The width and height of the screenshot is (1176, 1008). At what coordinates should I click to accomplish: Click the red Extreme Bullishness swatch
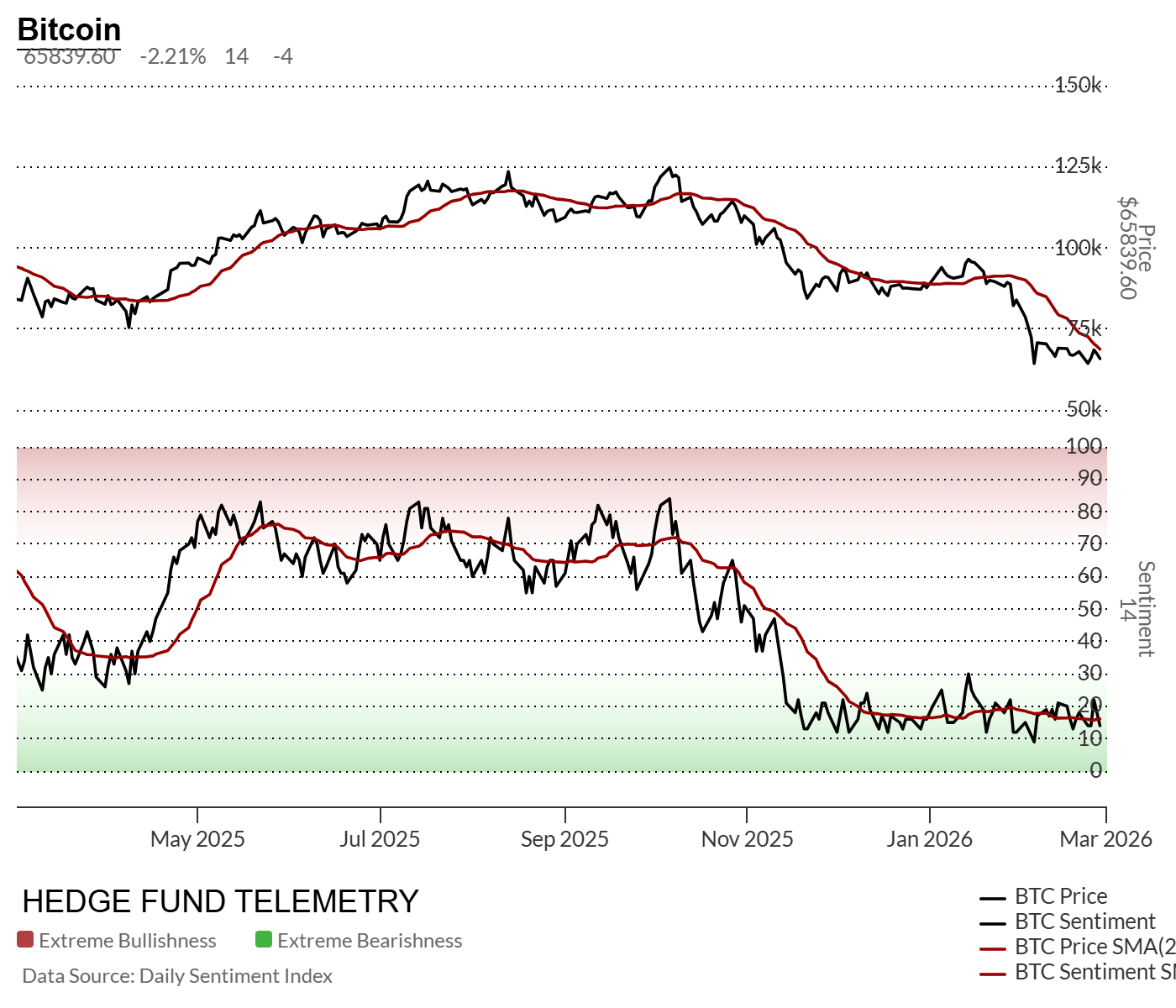[25, 939]
